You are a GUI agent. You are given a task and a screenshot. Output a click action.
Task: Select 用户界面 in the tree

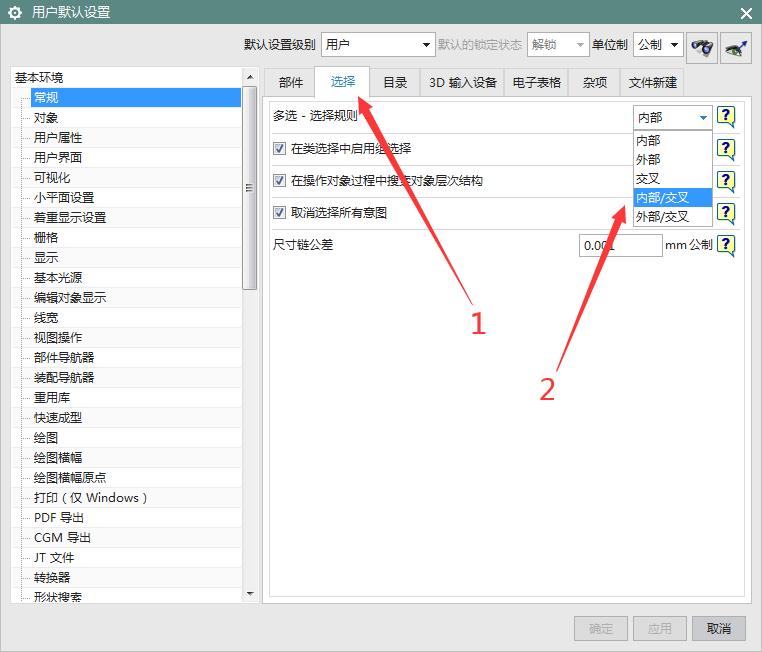pos(58,157)
